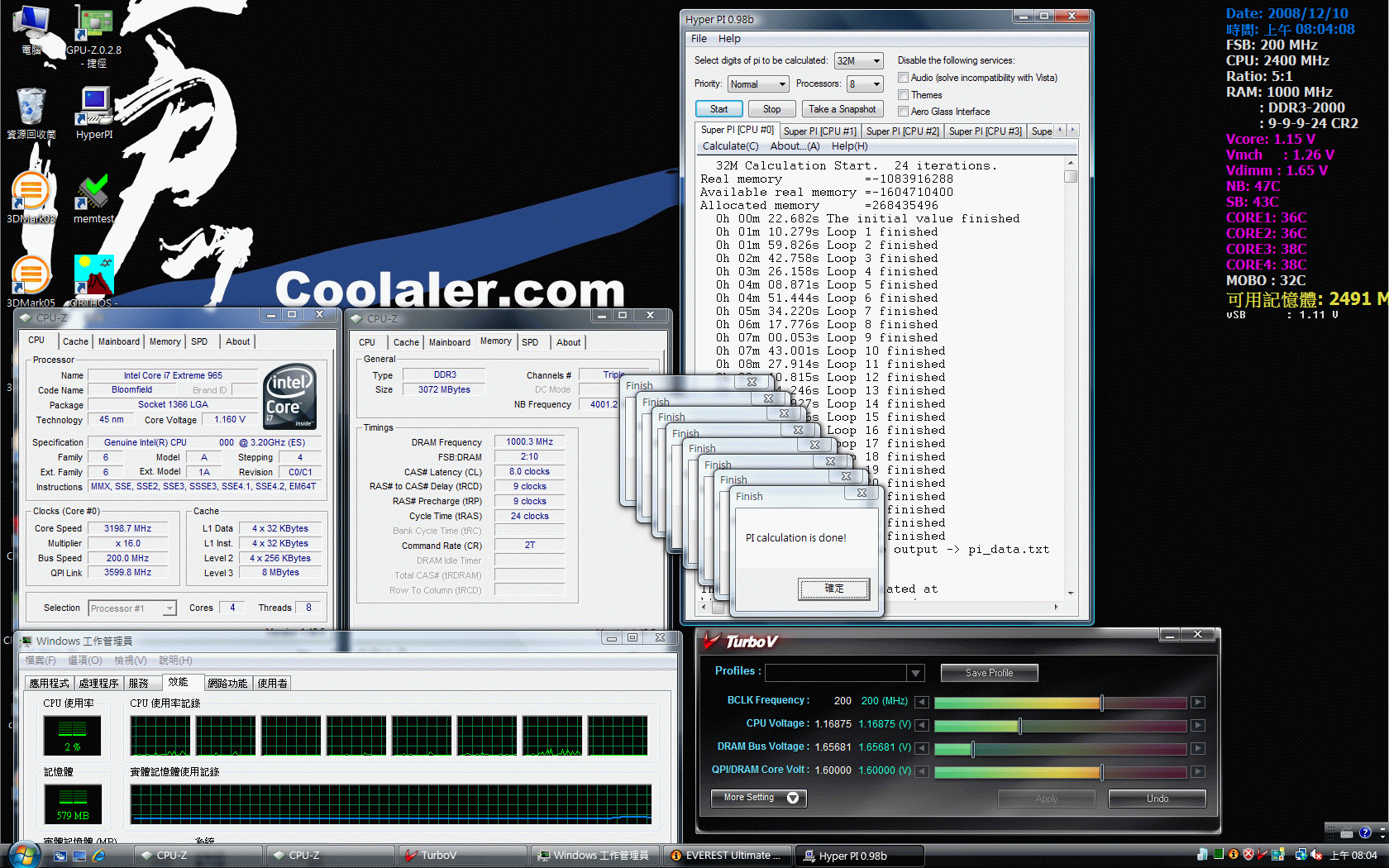This screenshot has width=1389, height=868.
Task: Click the DRAM Bus Voltage slider handle
Action: coord(972,749)
